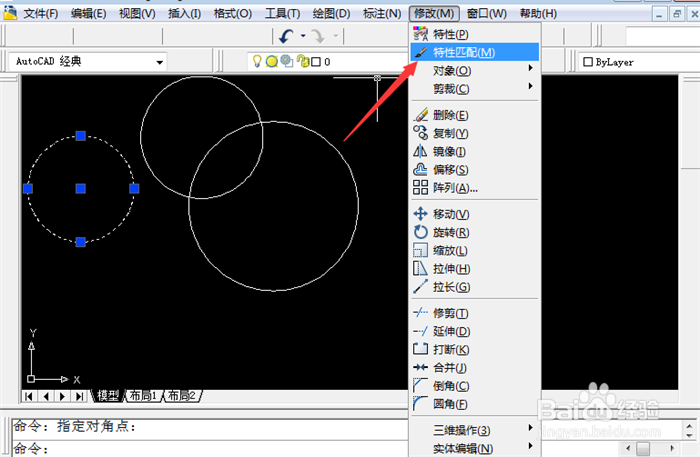Click command history scroll up arrow
Viewport: 700px width, 457px height.
point(689,426)
